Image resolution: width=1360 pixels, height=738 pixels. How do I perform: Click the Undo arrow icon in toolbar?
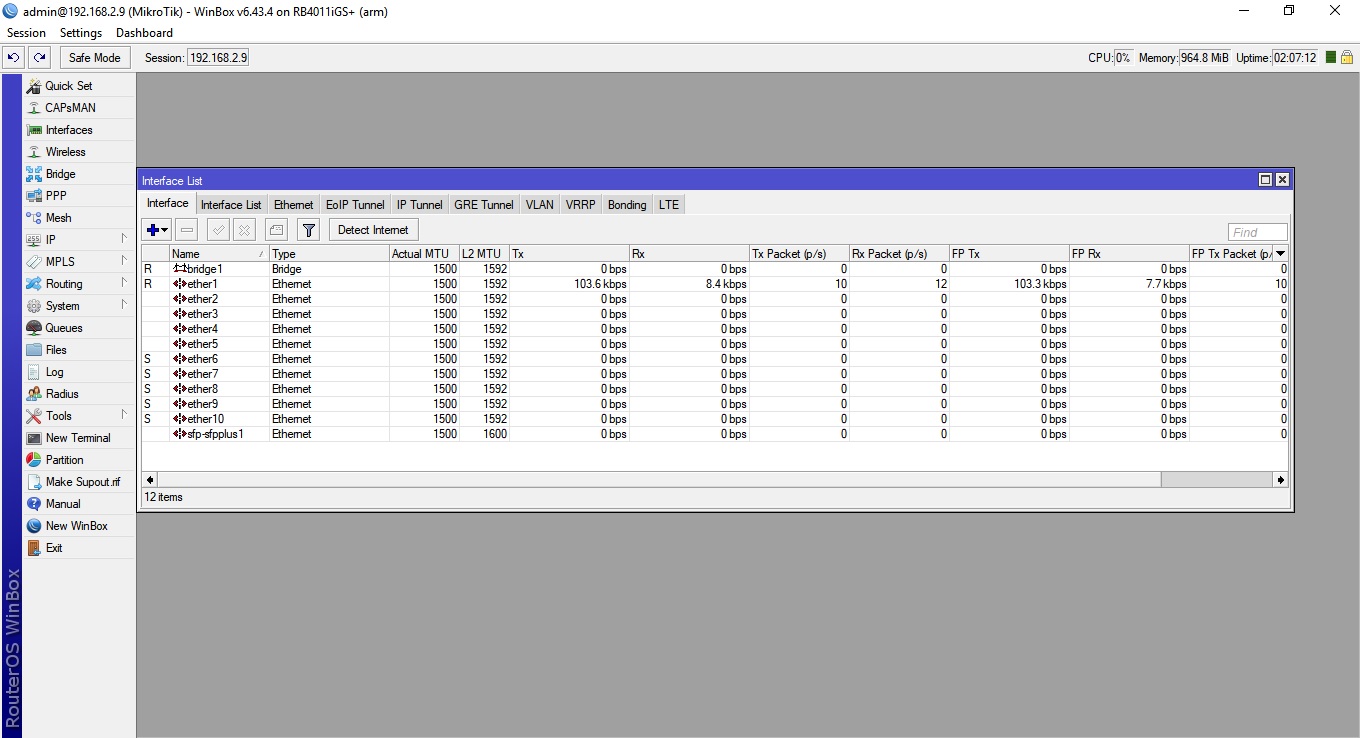pyautogui.click(x=14, y=58)
